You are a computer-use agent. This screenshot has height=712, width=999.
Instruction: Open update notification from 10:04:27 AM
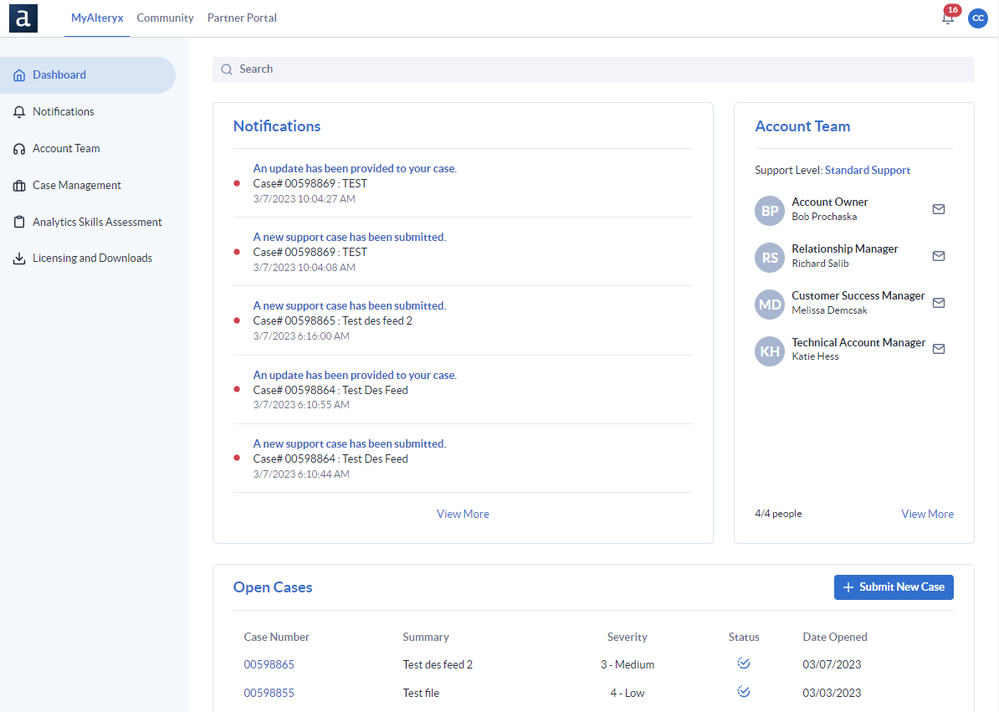pyautogui.click(x=354, y=168)
